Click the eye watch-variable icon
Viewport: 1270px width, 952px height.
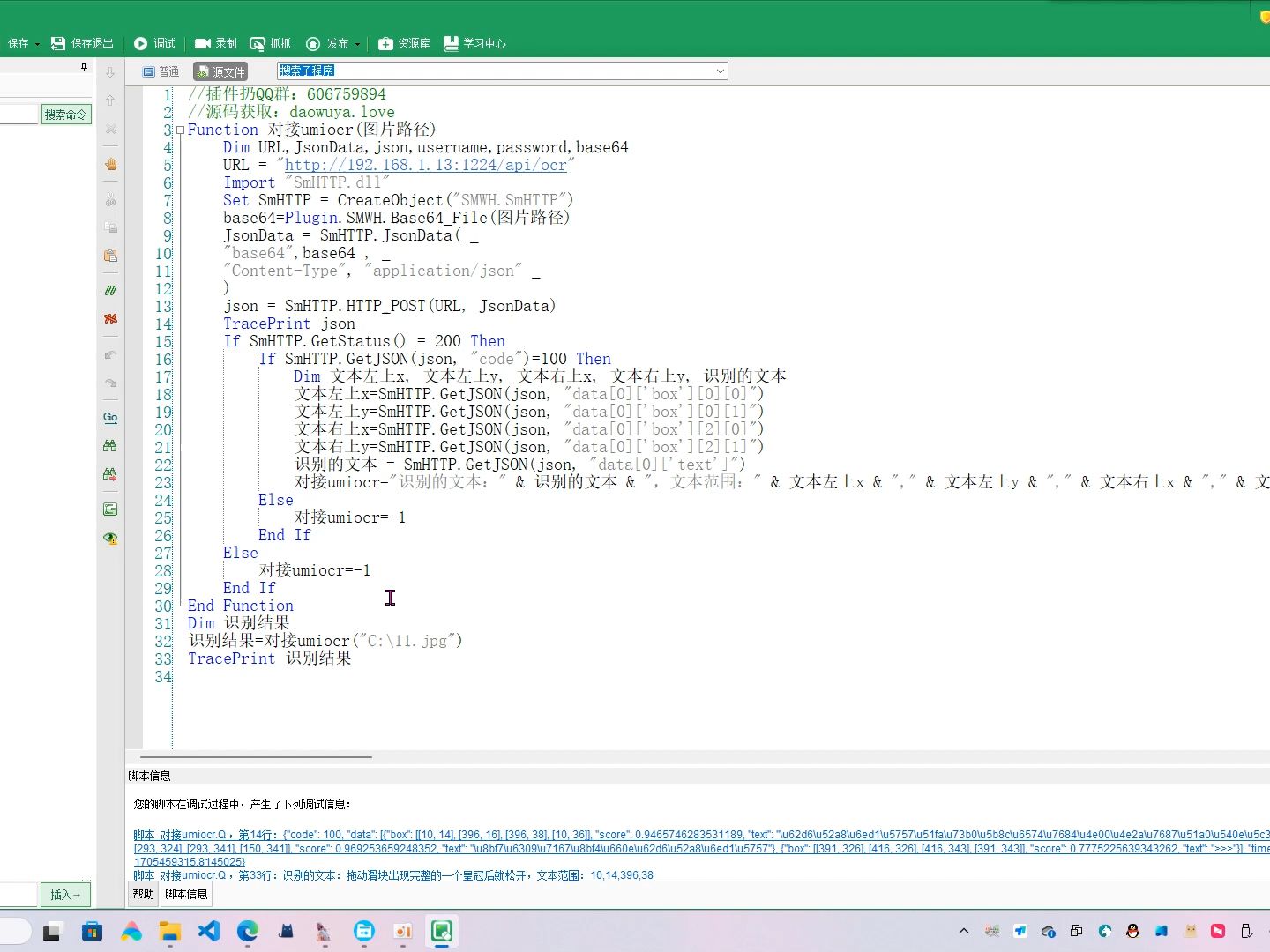pos(110,538)
